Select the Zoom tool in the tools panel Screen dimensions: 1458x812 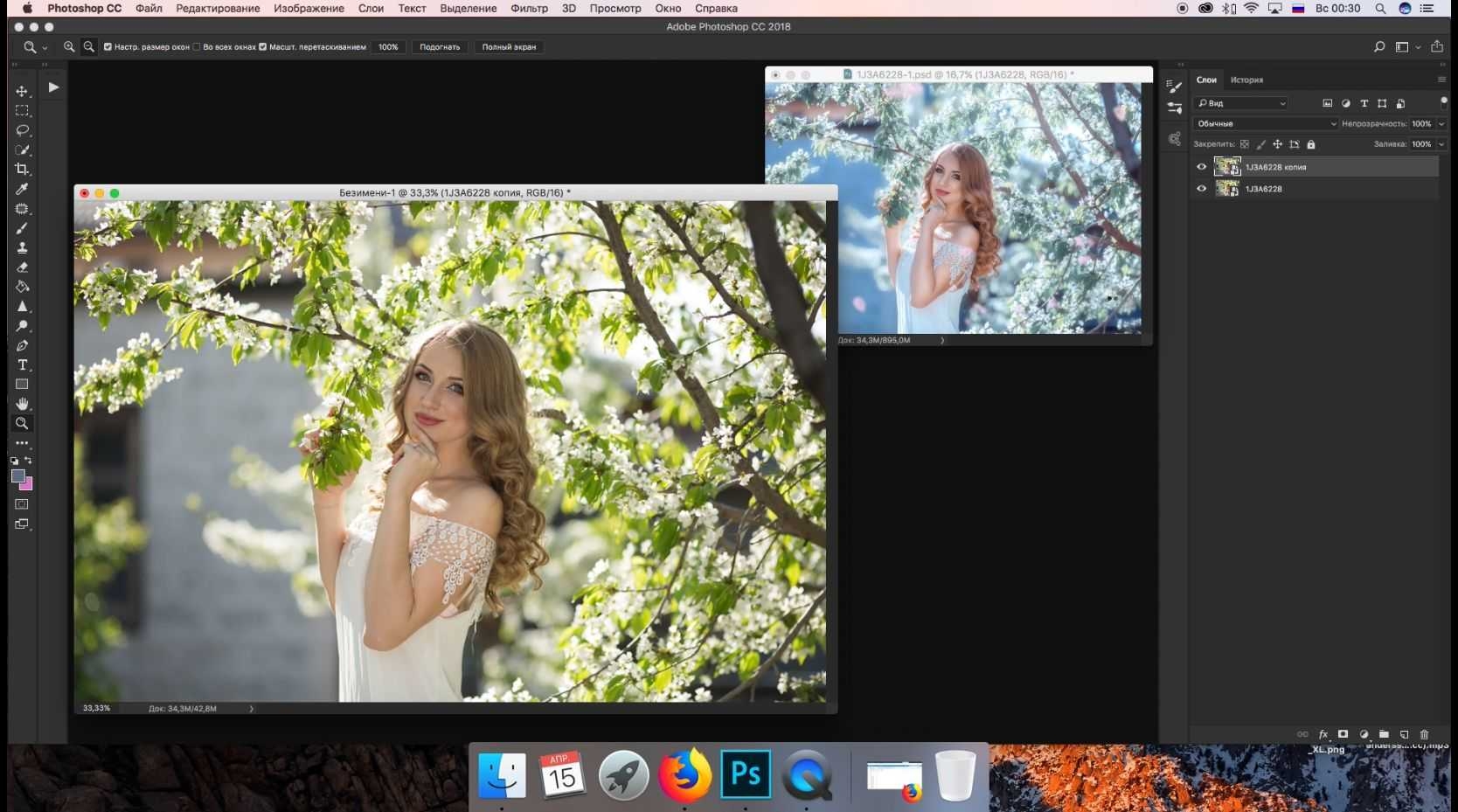(22, 423)
